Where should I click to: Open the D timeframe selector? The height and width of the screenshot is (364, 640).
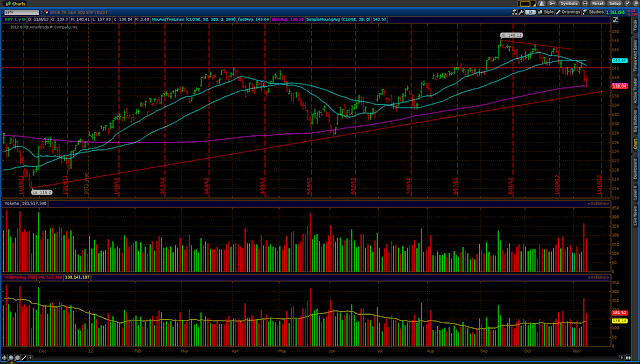coord(531,12)
